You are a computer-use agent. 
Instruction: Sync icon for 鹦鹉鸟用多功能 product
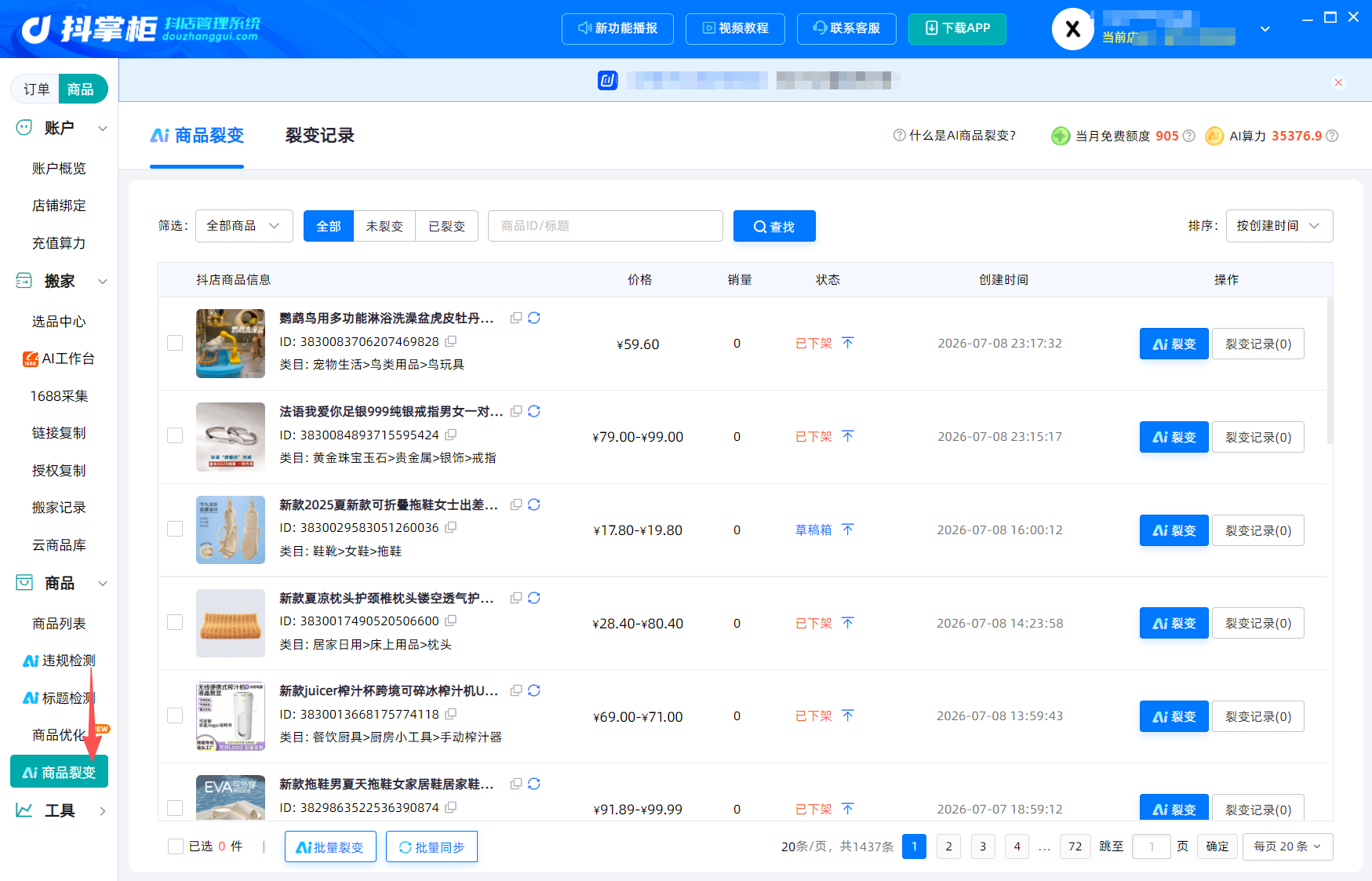click(534, 318)
